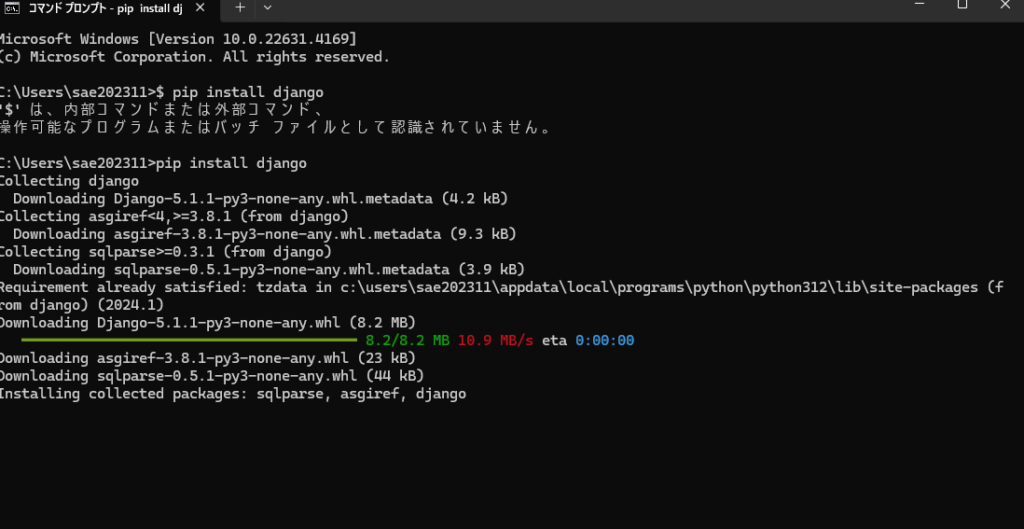The image size is (1024, 529).
Task: Select the コマンド プロンプト - pip install tab
Action: [x=110, y=8]
